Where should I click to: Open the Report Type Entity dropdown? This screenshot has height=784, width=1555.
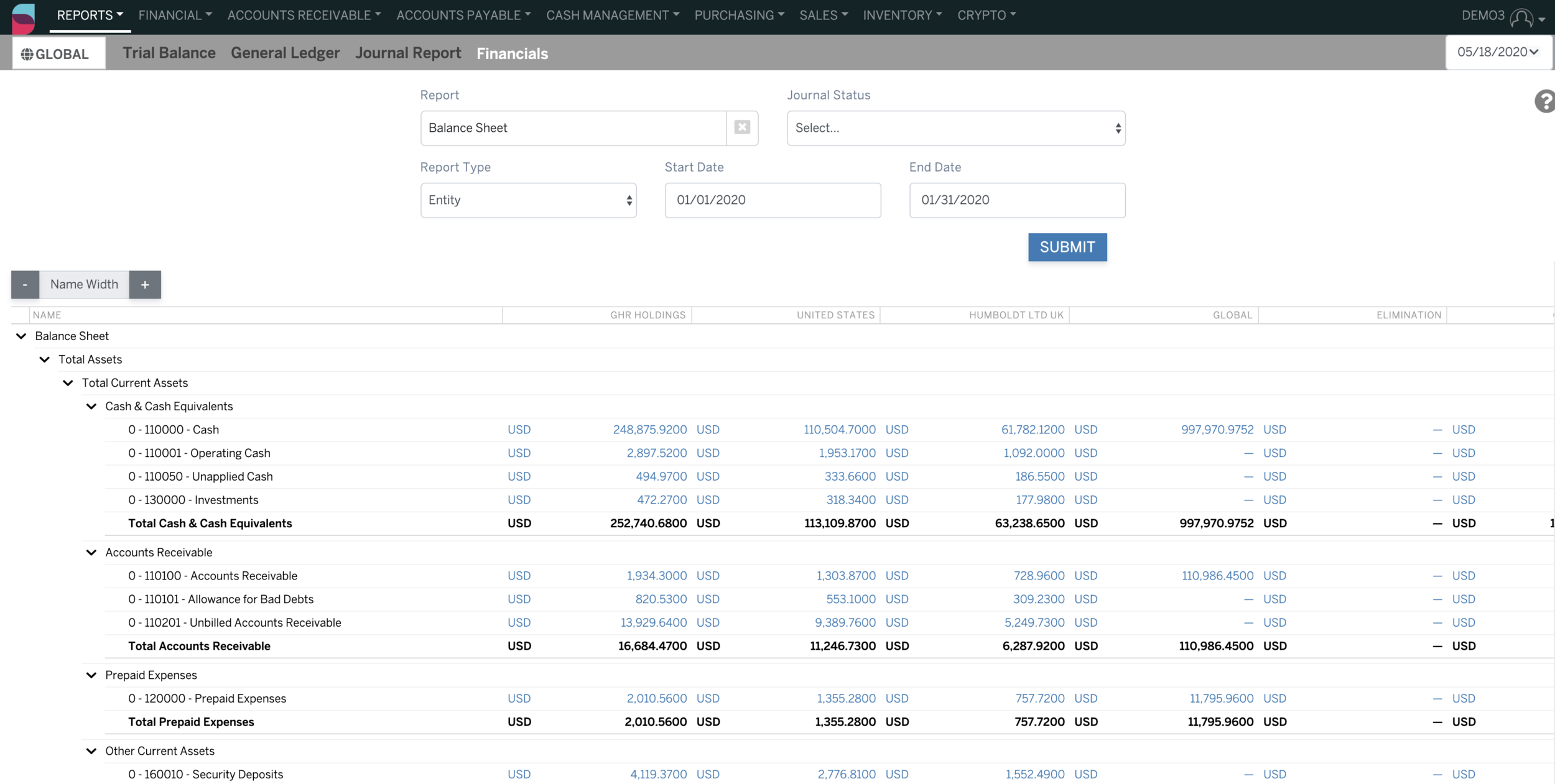528,200
